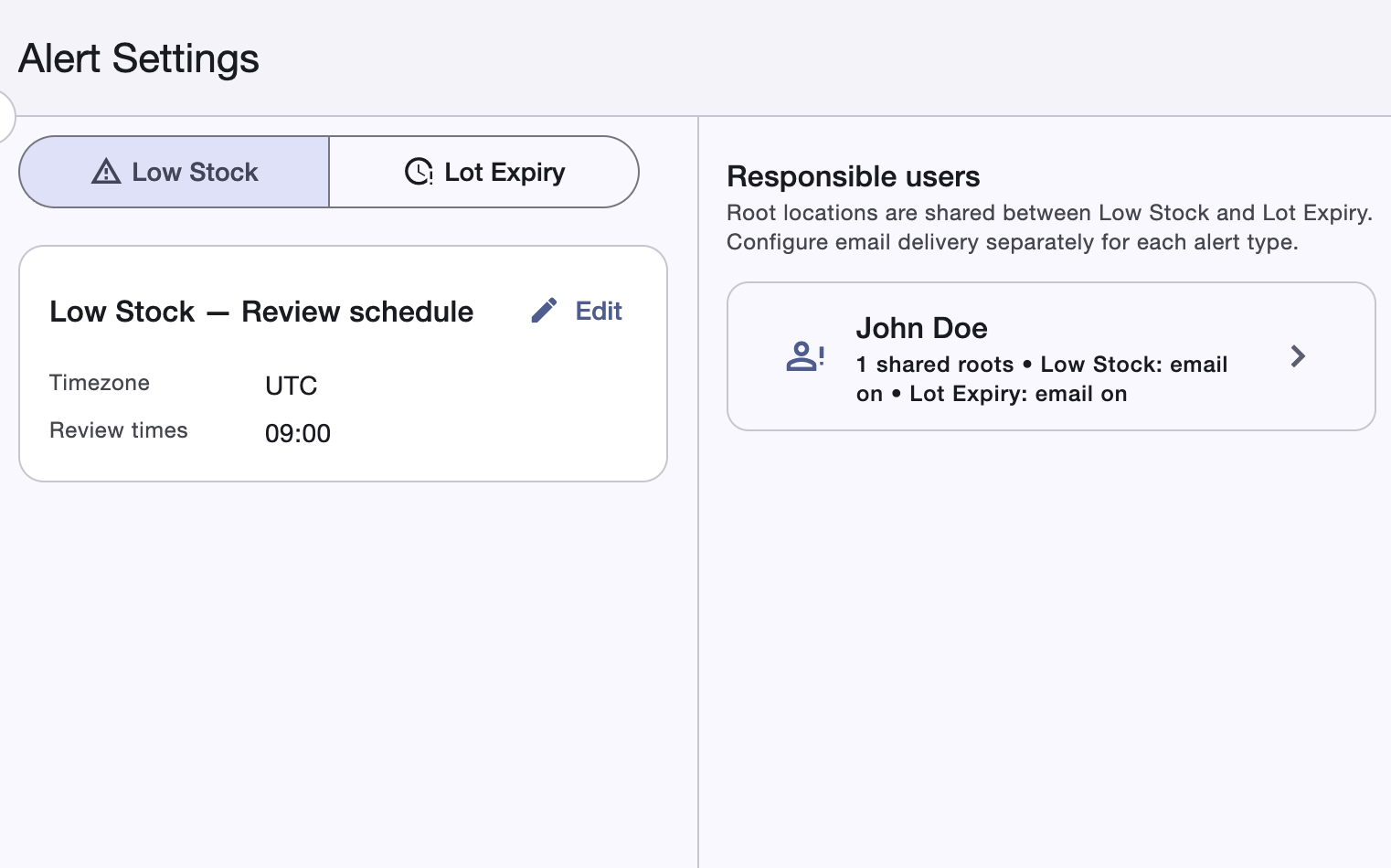This screenshot has width=1391, height=868.
Task: Expand John Doe's details with the chevron
Action: pyautogui.click(x=1298, y=356)
